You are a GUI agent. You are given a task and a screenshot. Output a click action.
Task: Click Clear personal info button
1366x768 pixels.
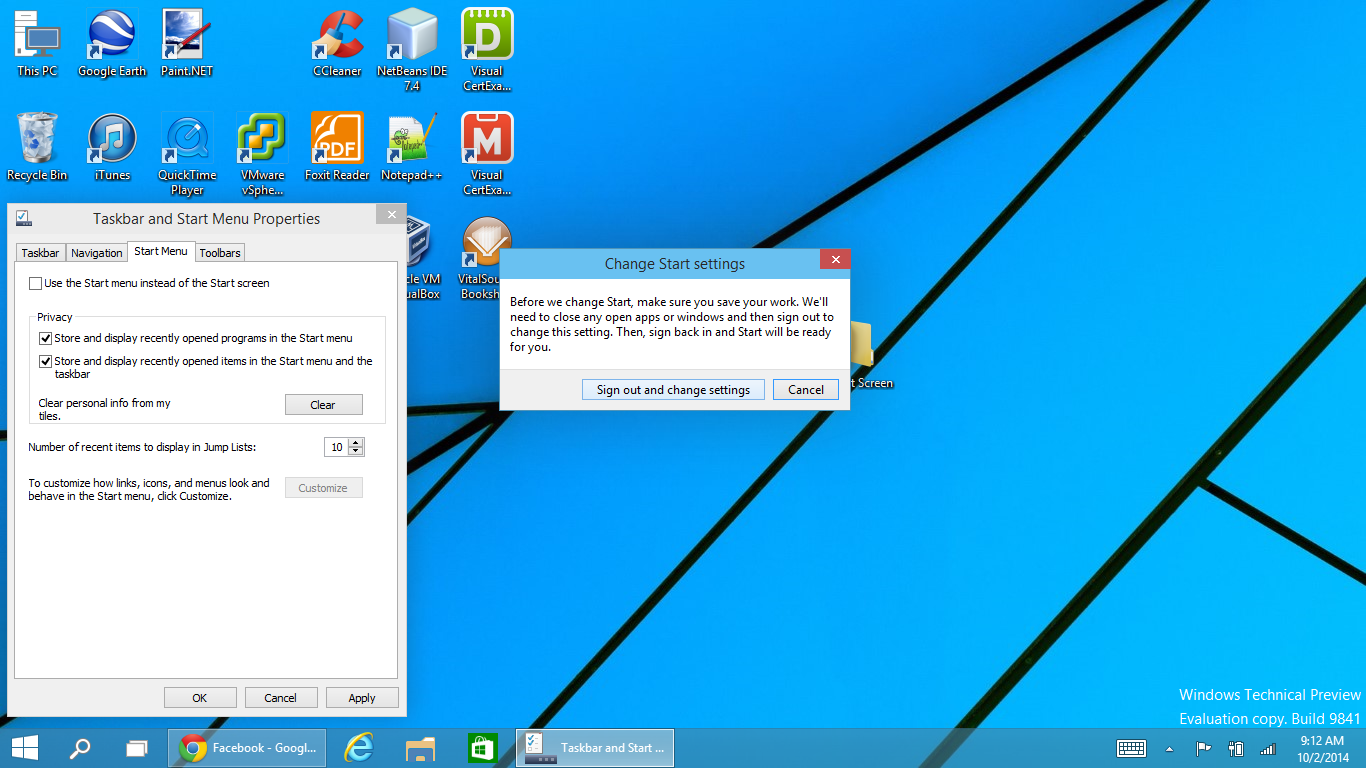click(323, 405)
